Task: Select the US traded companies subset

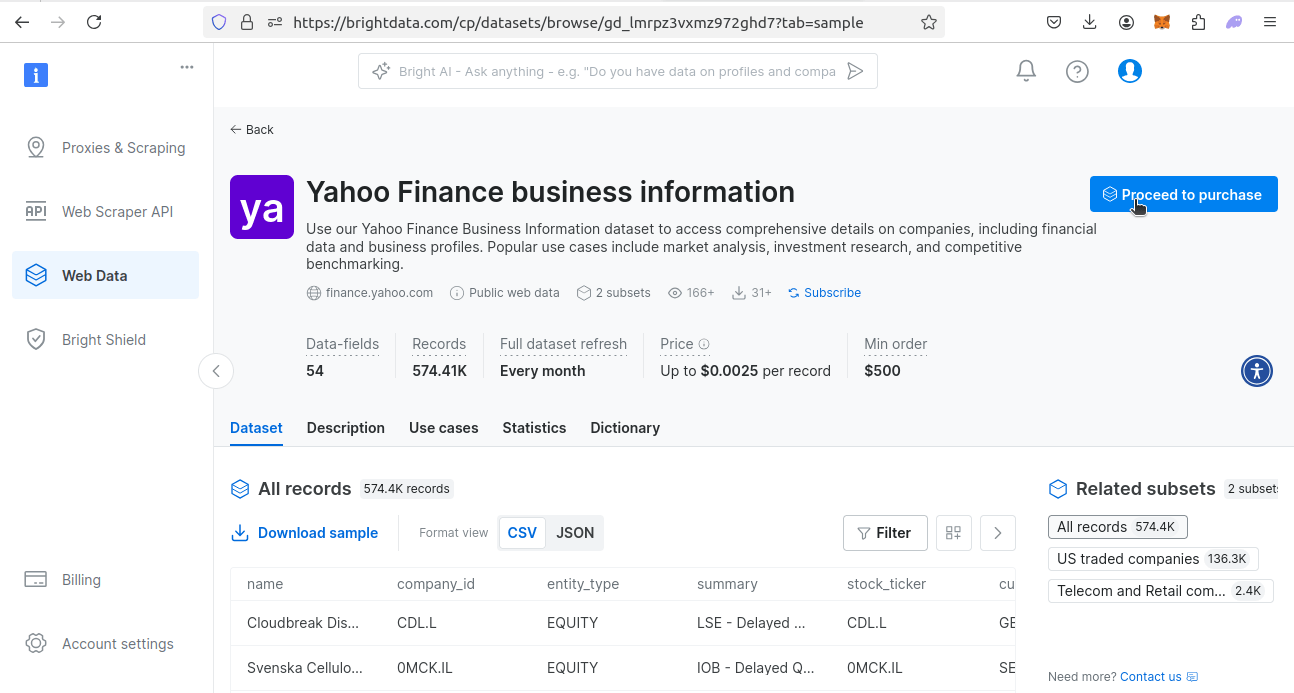Action: (x=1152, y=559)
